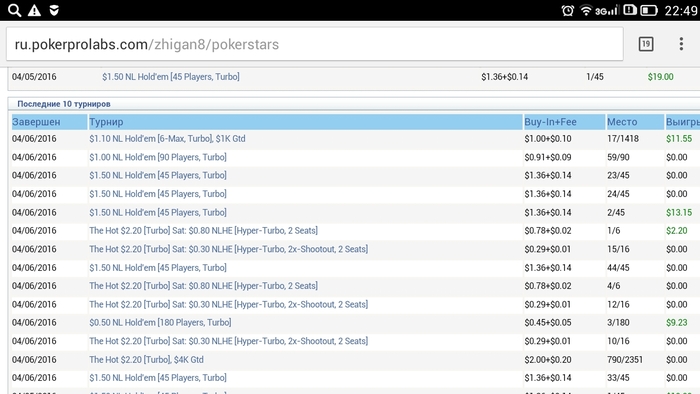Select the $11.55 winnings value
This screenshot has height=394, width=700.
click(x=679, y=139)
